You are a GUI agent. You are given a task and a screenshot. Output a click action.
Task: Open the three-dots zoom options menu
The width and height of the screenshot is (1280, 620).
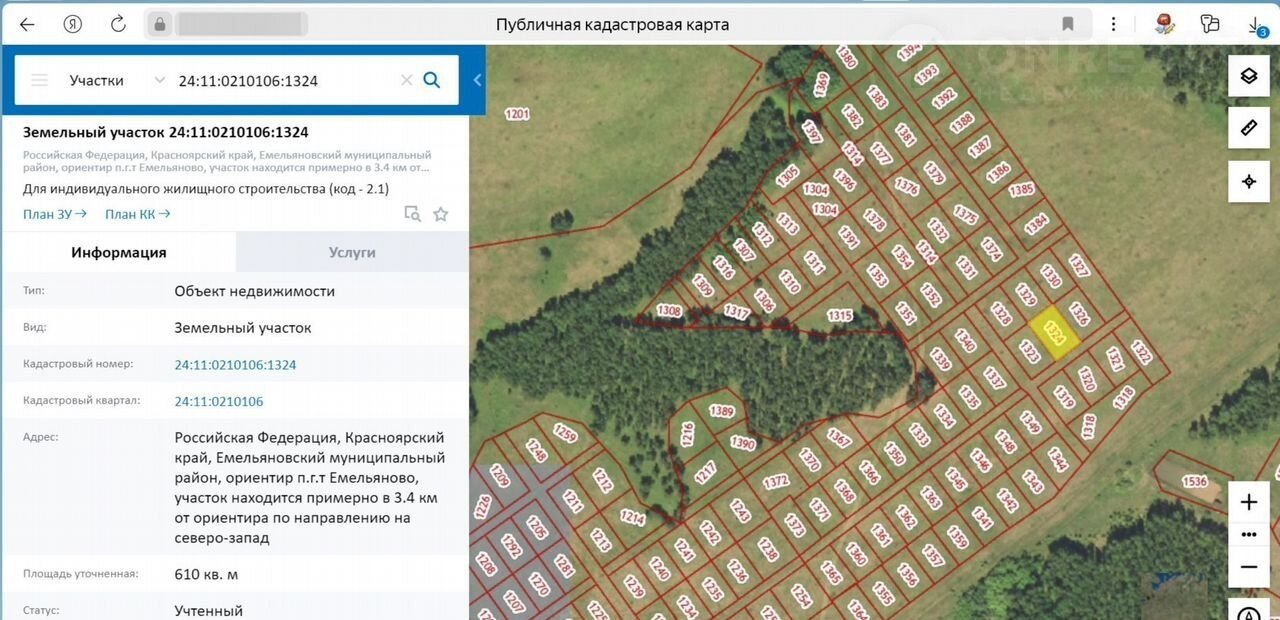tap(1248, 534)
